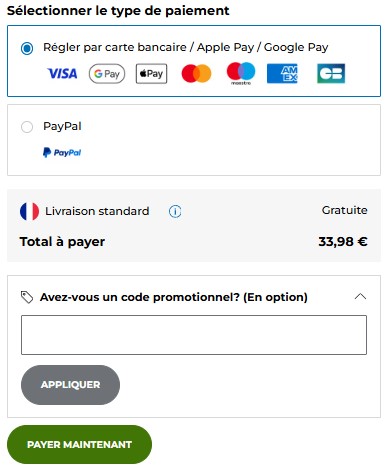Click the Google Pay logo
Viewport: 386px width, 475px height.
click(x=107, y=74)
